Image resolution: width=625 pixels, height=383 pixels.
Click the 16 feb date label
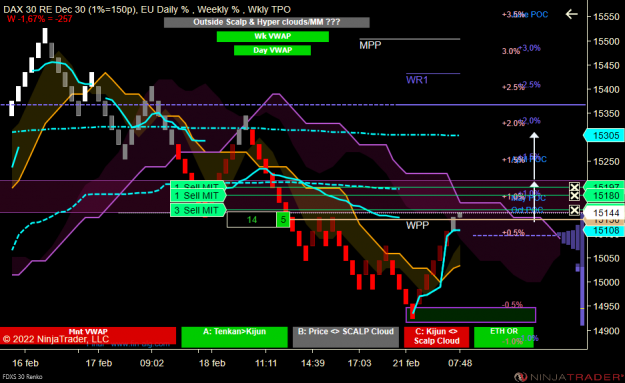(26, 363)
